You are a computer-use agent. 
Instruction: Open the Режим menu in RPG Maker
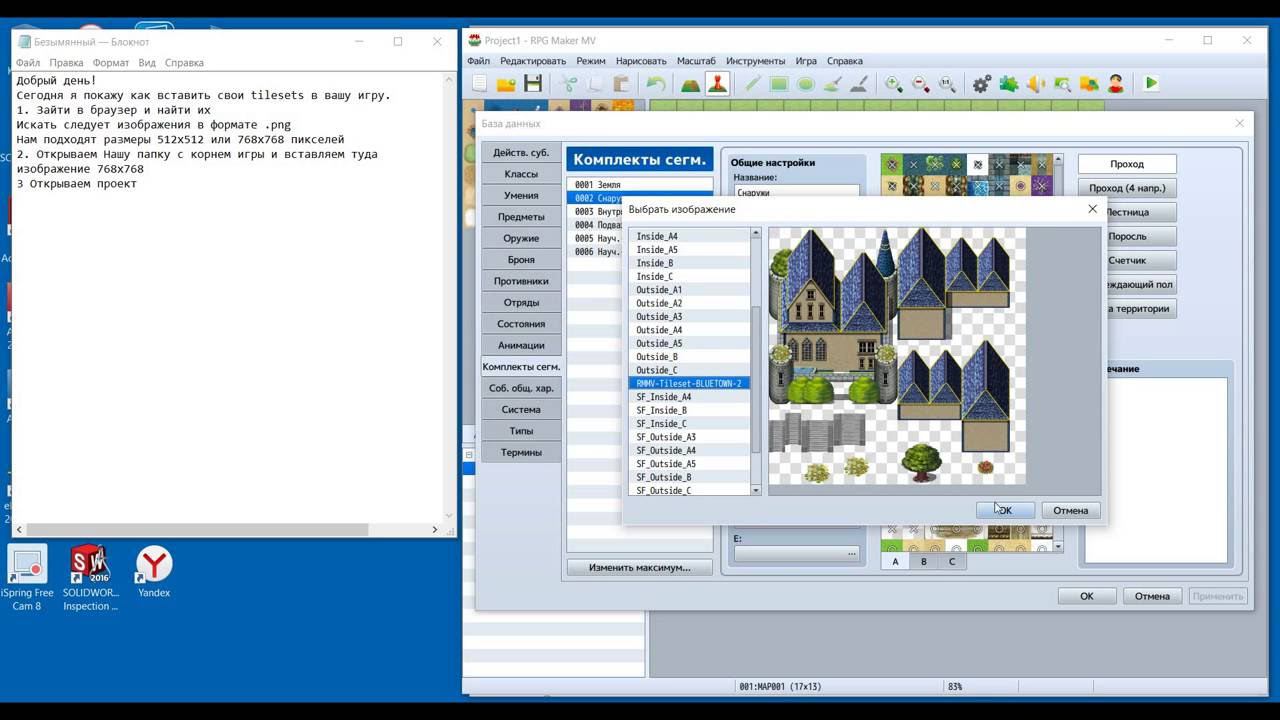coord(591,61)
